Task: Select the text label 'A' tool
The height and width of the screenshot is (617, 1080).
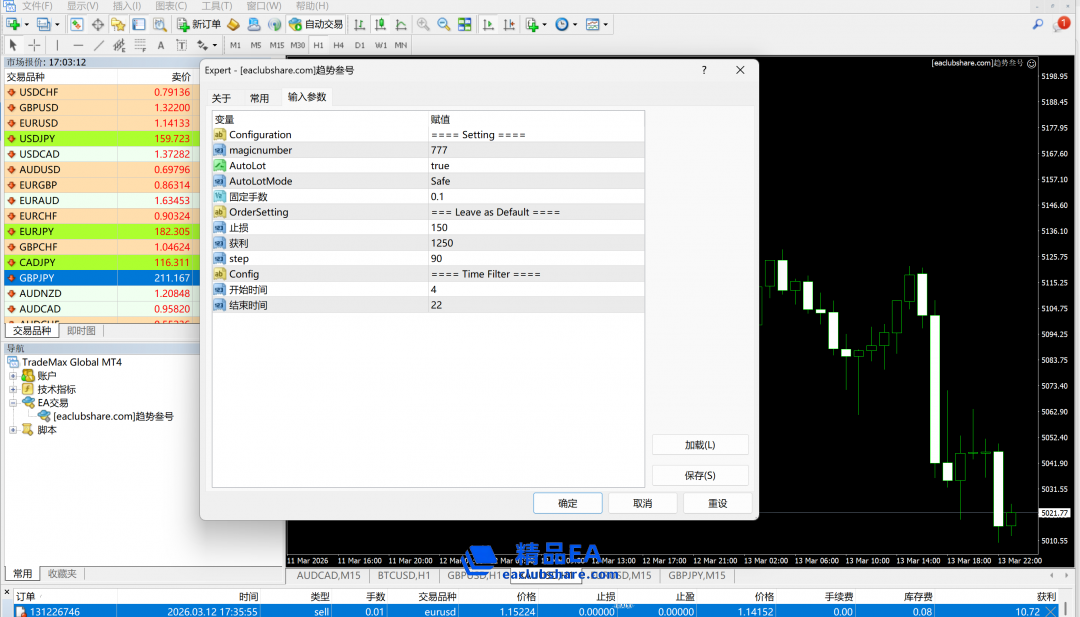Action: pos(160,45)
